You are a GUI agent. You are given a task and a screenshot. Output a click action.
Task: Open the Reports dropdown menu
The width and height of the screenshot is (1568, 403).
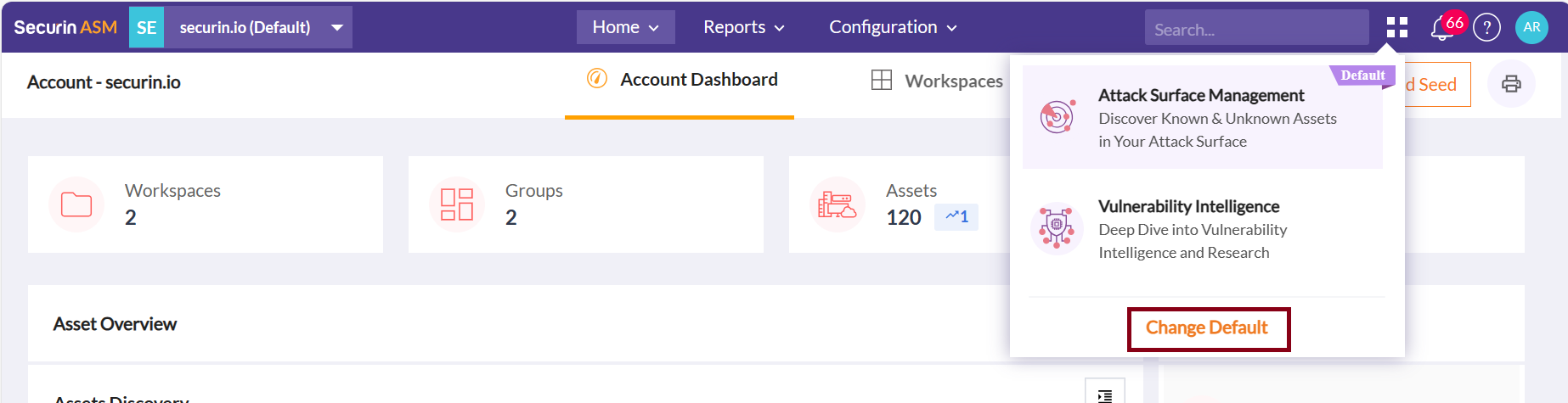click(x=743, y=27)
